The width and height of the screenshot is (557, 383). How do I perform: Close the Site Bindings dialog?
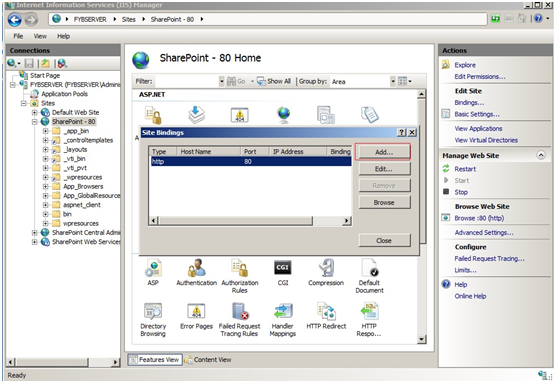[x=384, y=241]
